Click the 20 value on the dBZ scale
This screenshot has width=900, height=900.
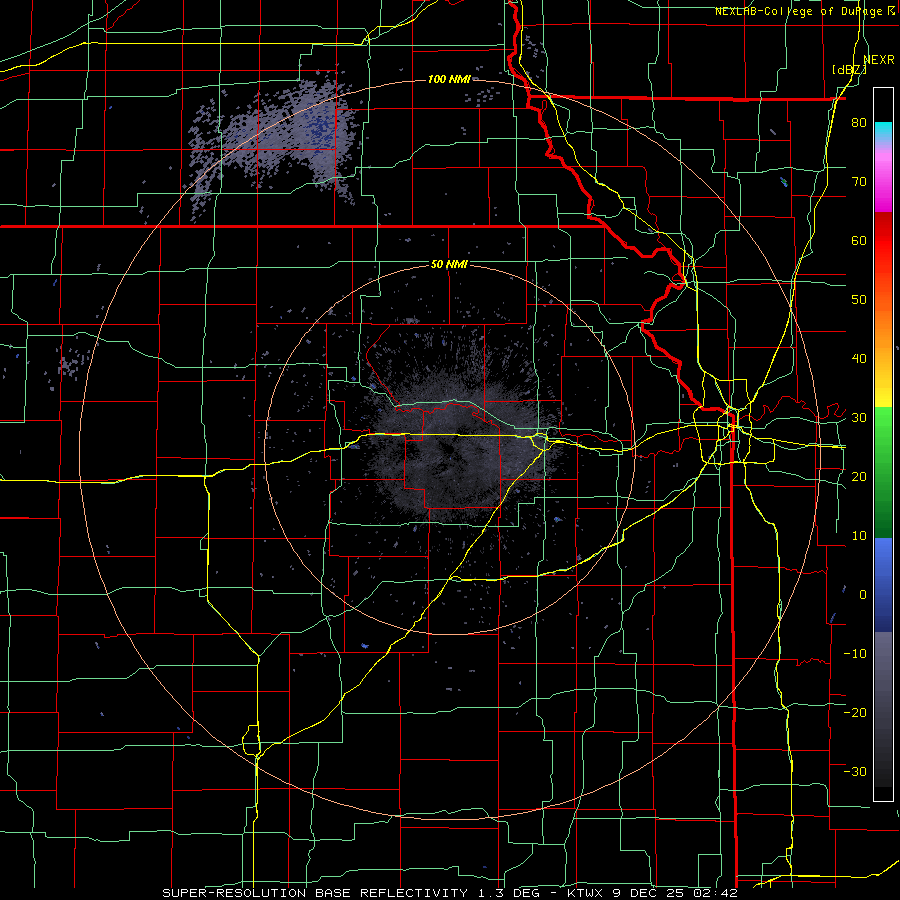pos(859,476)
